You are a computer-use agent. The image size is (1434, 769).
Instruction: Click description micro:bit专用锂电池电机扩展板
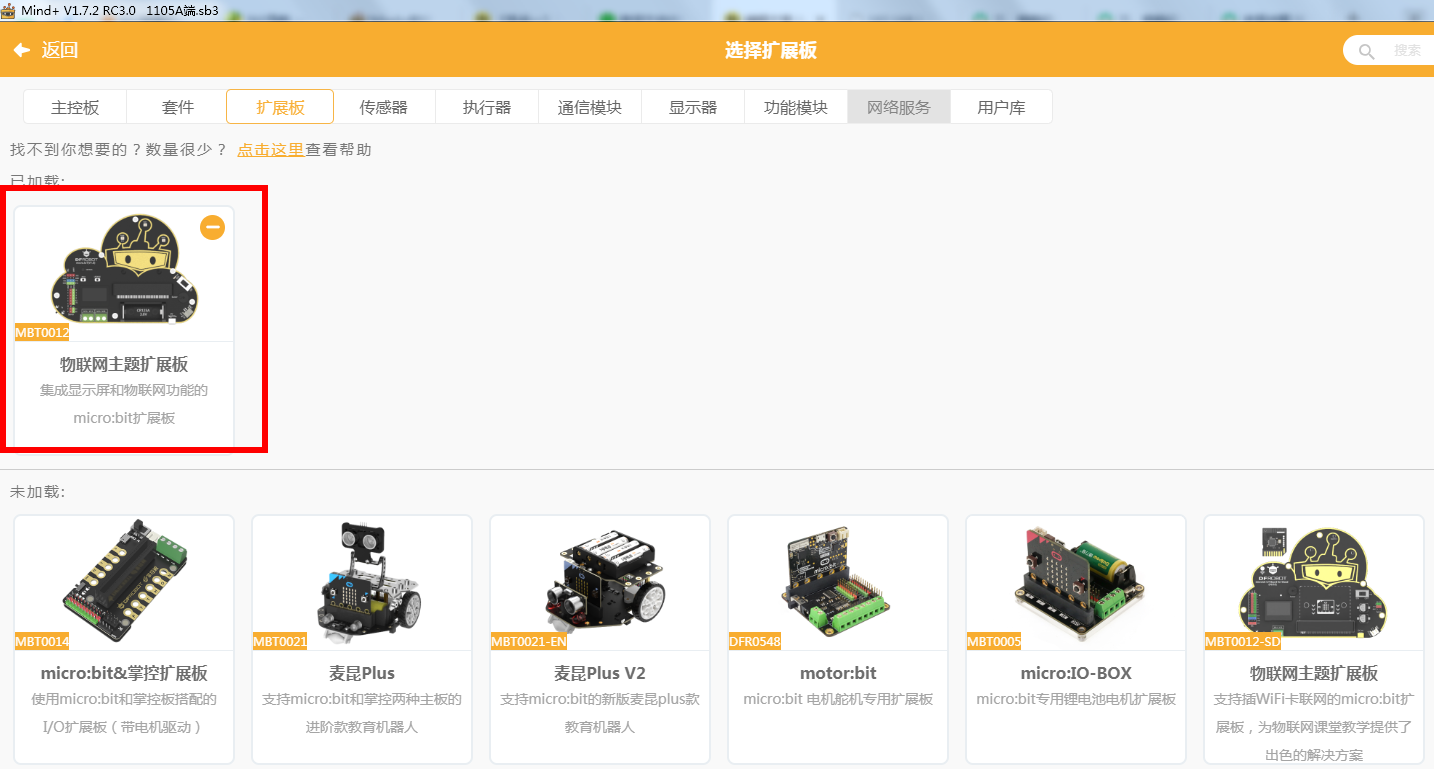1076,700
